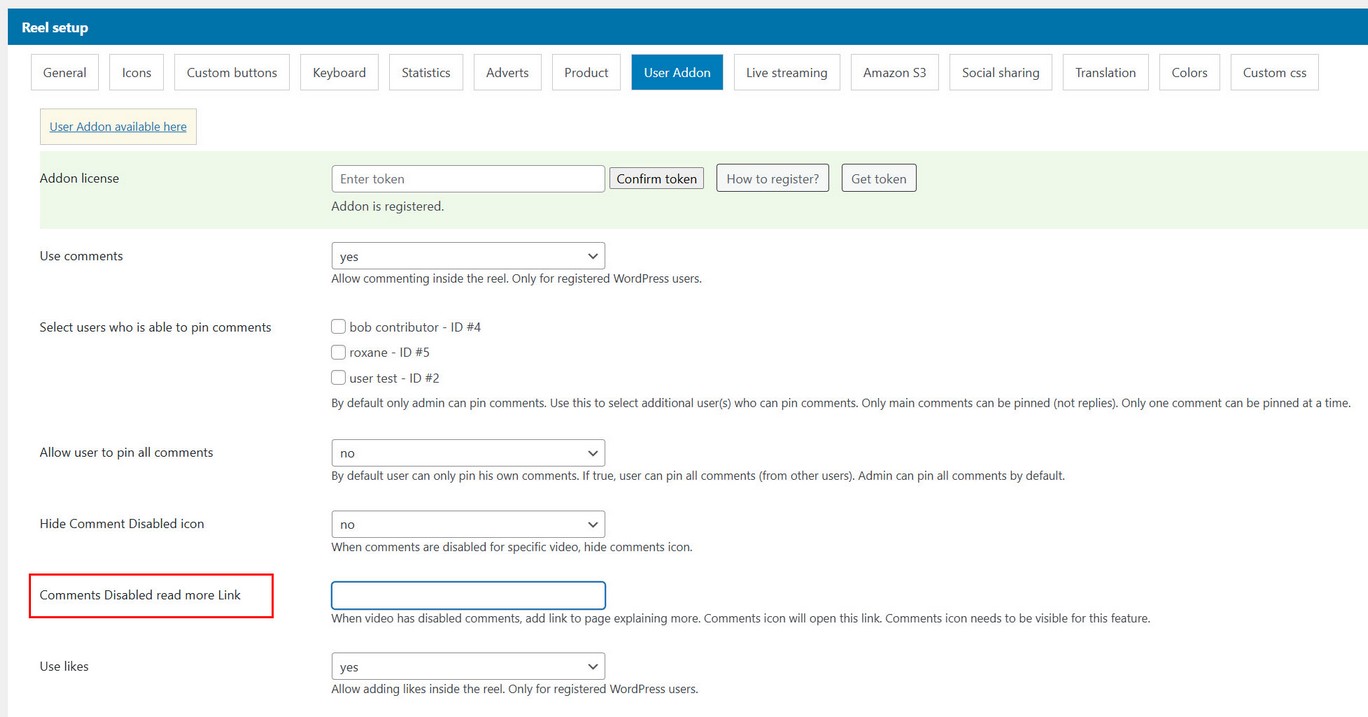Check the bob contributor ID #4 checkbox
Screen dimensions: 1368x717
click(x=338, y=327)
